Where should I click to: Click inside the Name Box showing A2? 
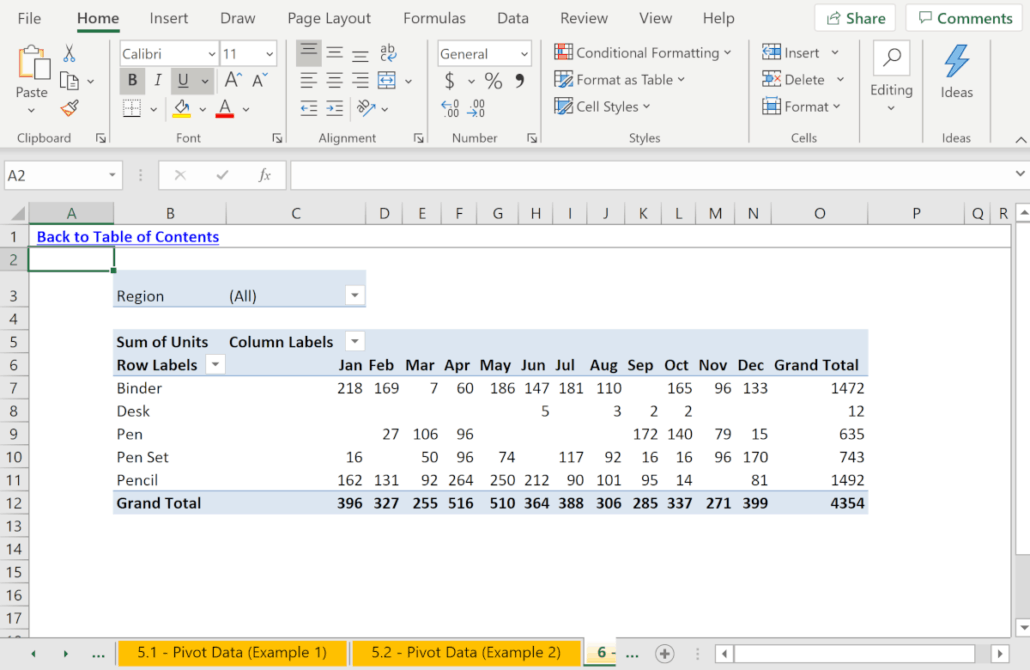[x=55, y=175]
